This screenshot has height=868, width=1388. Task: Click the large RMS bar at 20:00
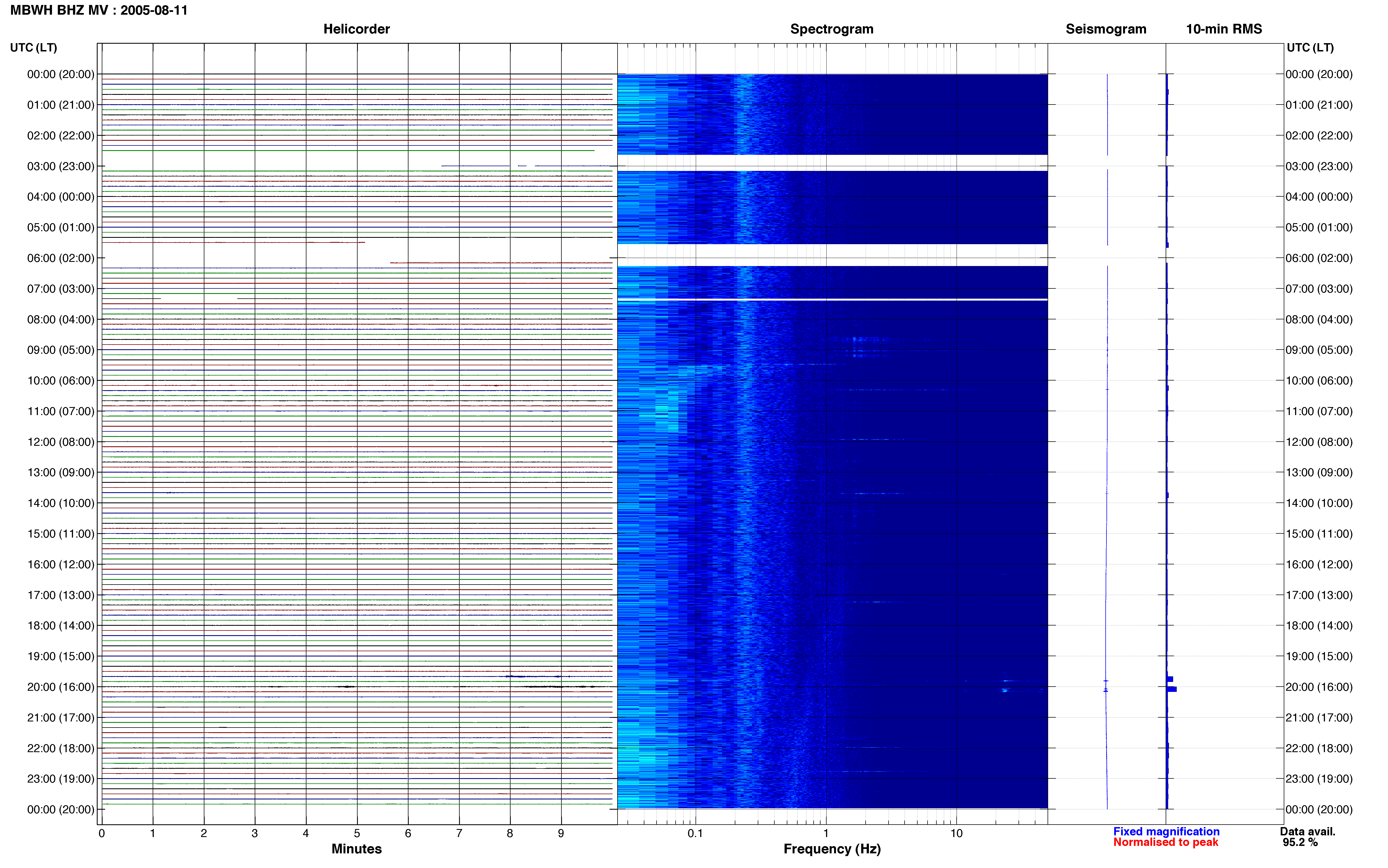pos(1171,689)
